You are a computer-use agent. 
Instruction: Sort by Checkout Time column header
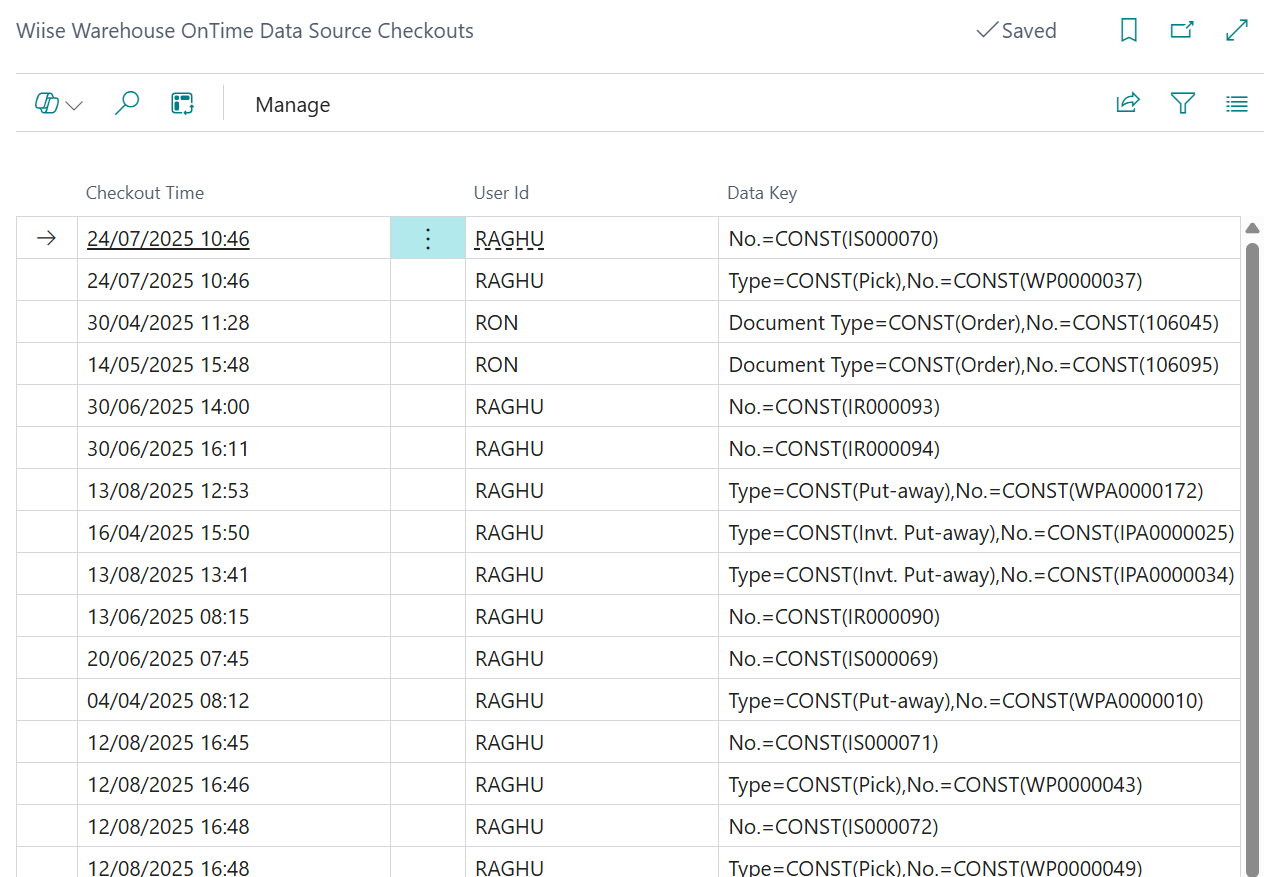pyautogui.click(x=145, y=193)
